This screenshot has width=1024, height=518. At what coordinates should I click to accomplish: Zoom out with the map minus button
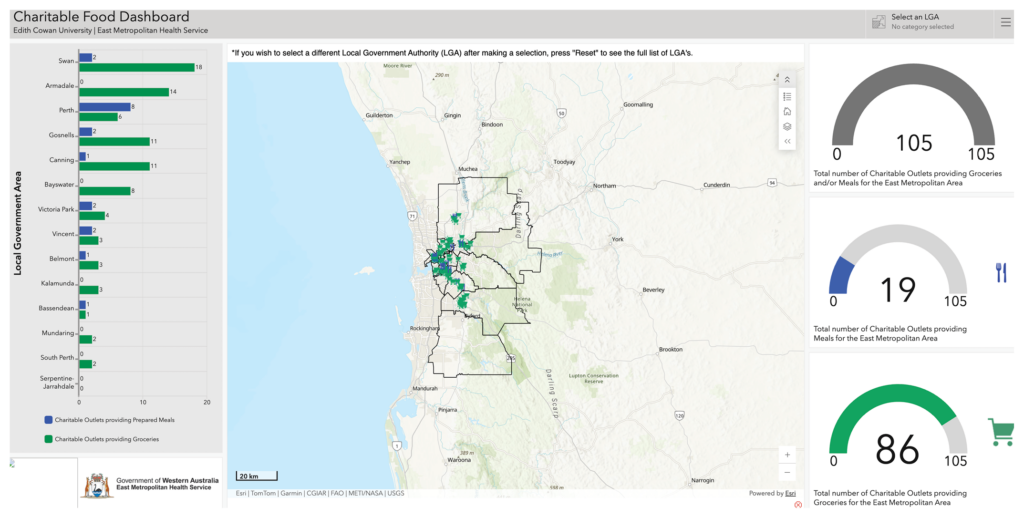787,472
